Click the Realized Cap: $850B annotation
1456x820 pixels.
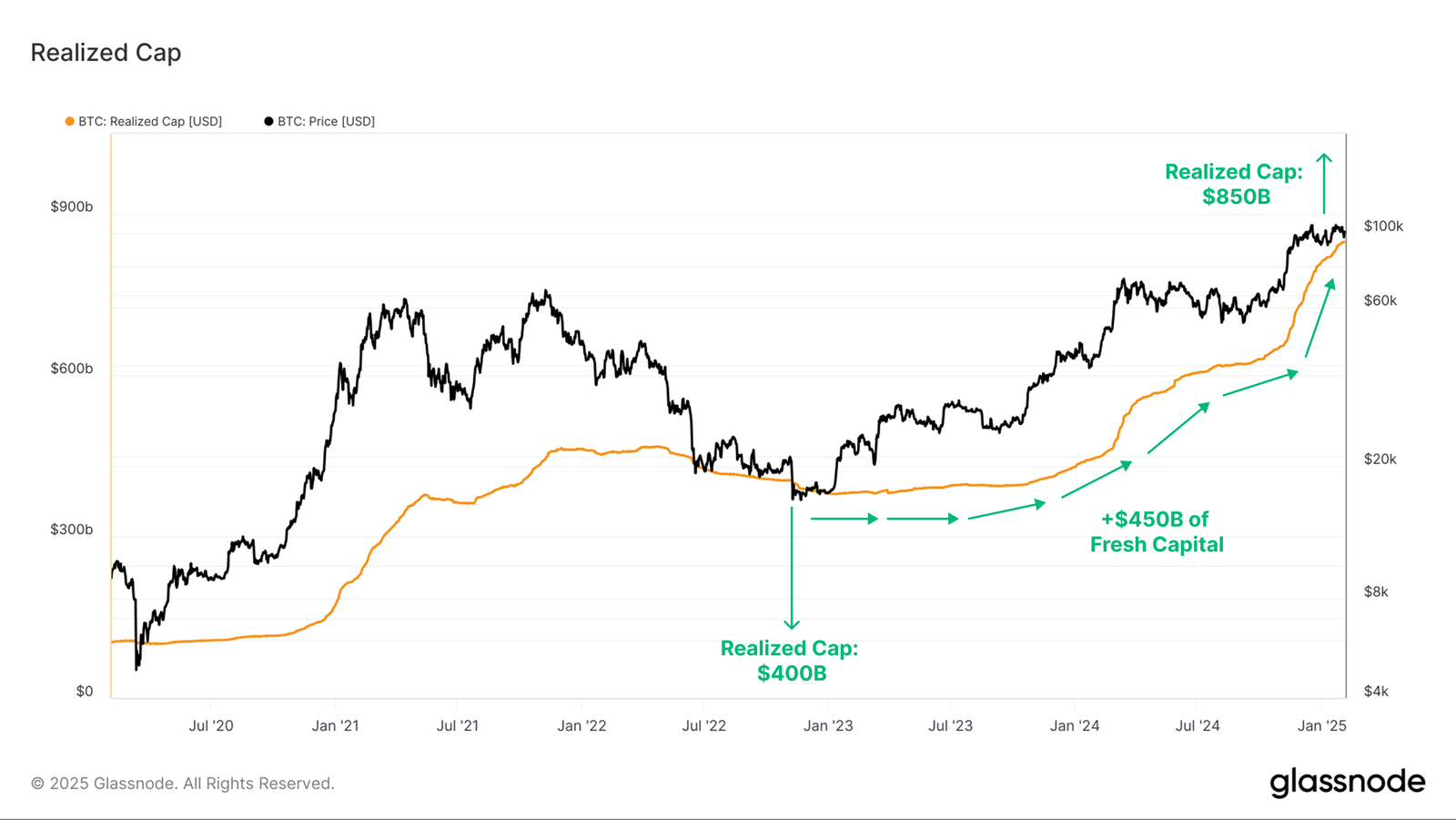(1235, 184)
